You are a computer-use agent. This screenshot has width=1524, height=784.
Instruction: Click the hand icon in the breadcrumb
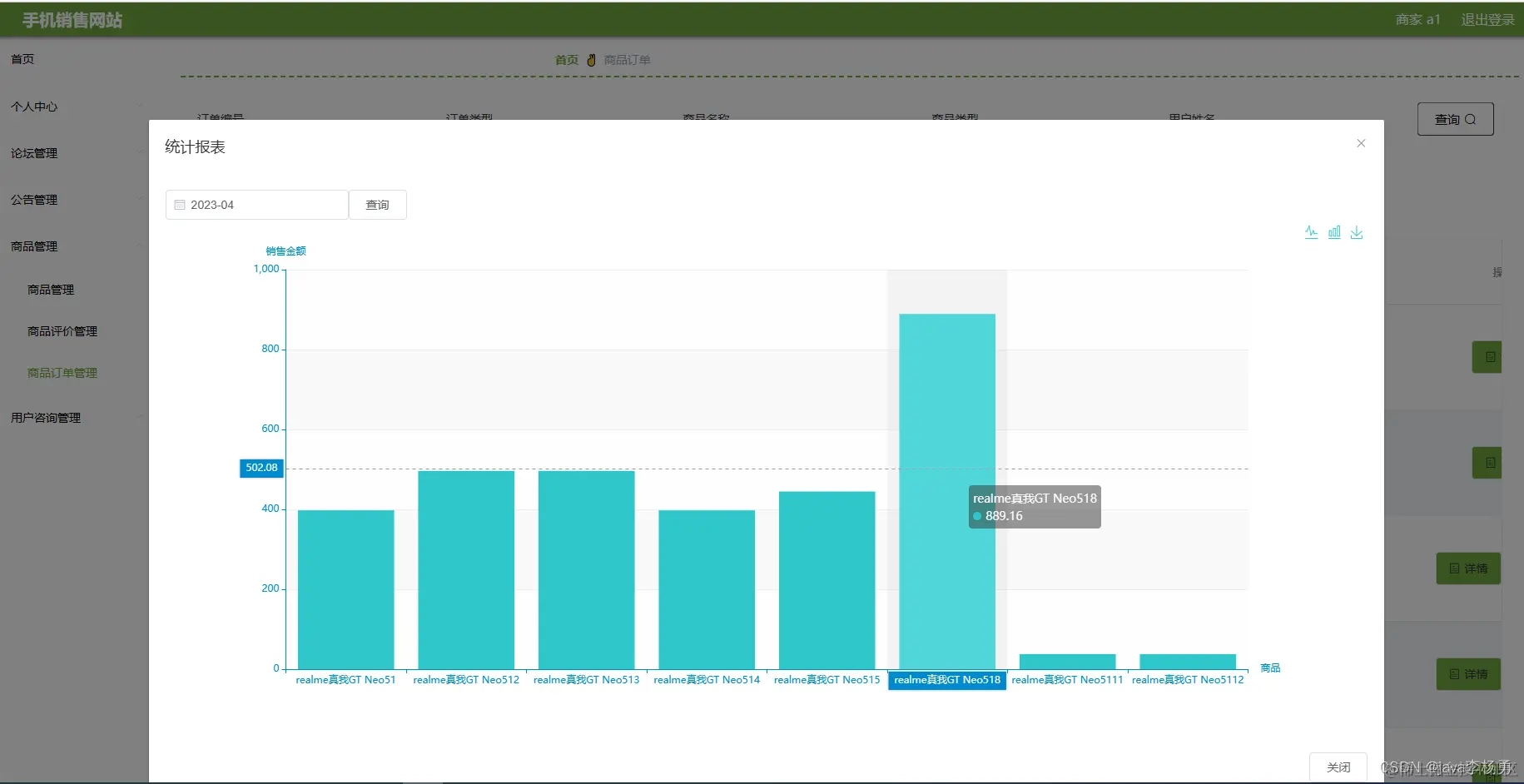click(x=592, y=60)
